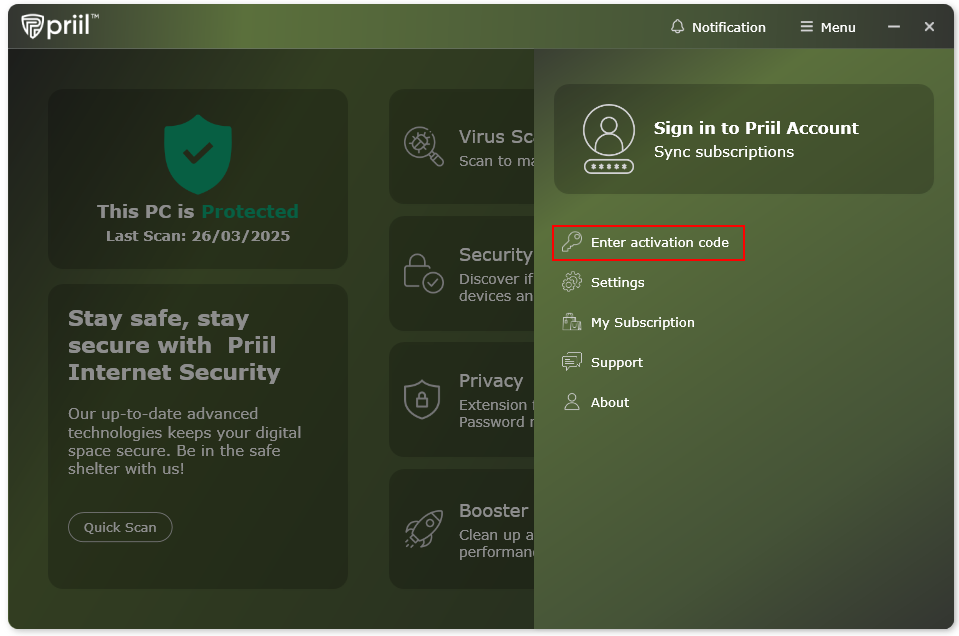Open My Subscription from the menu

click(642, 322)
